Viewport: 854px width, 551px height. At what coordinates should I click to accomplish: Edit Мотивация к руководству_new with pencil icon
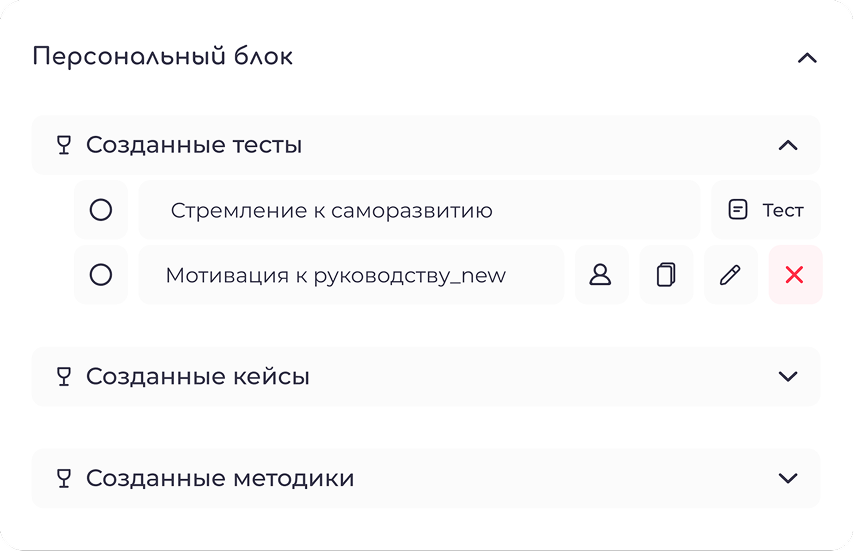730,275
